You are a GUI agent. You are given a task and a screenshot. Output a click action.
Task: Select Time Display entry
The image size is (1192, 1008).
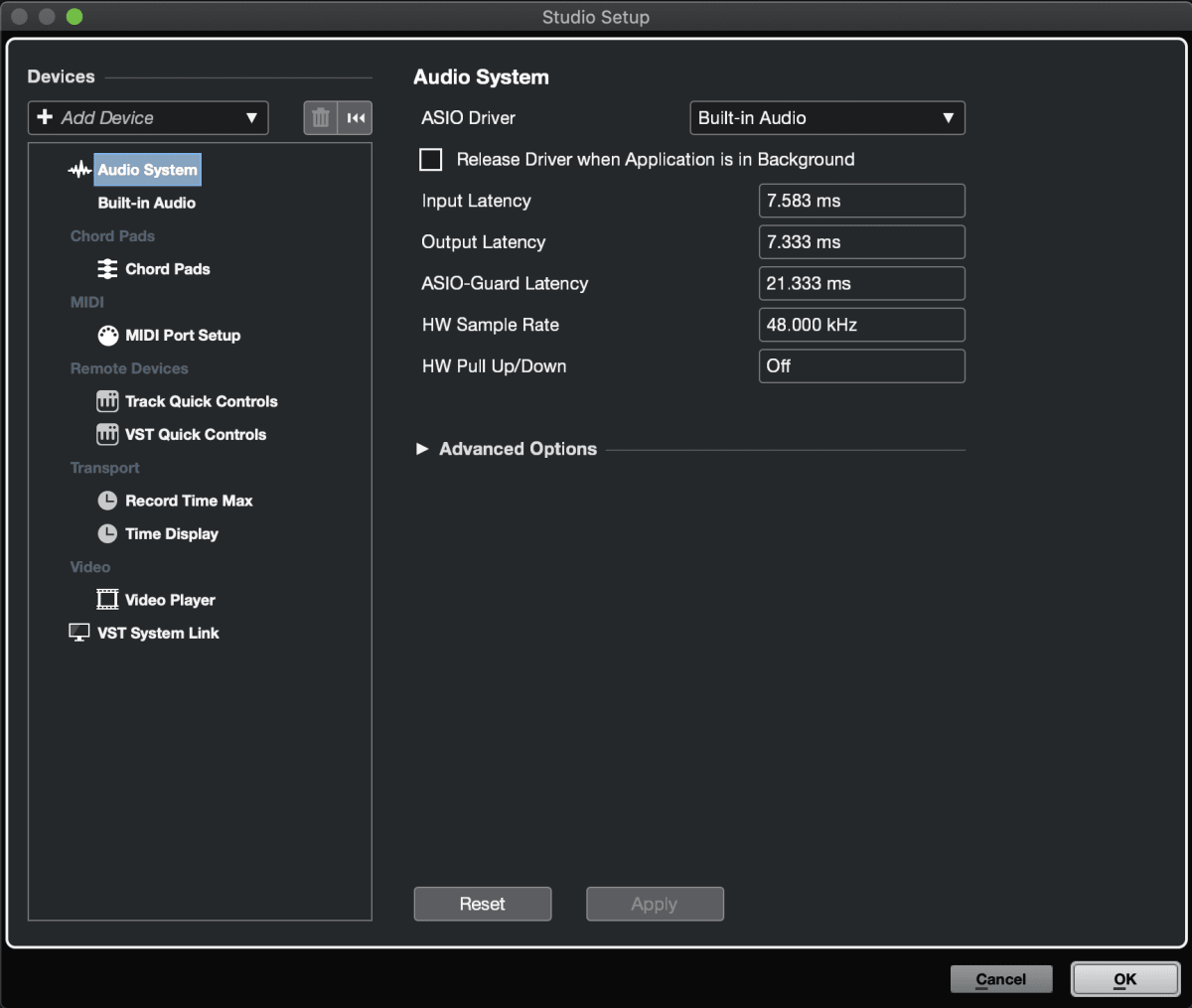pos(172,534)
